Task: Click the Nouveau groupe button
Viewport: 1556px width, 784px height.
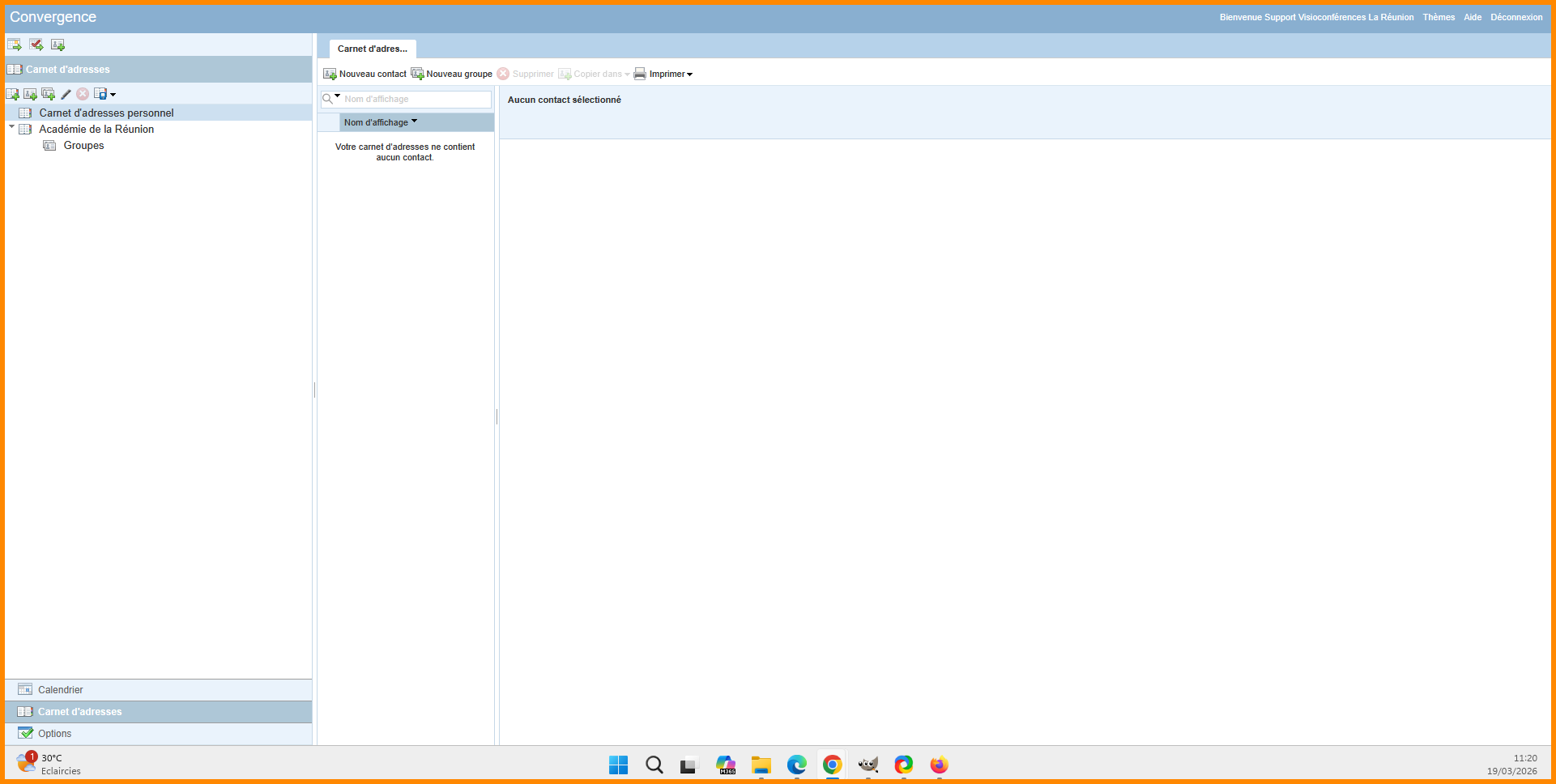Action: [452, 74]
